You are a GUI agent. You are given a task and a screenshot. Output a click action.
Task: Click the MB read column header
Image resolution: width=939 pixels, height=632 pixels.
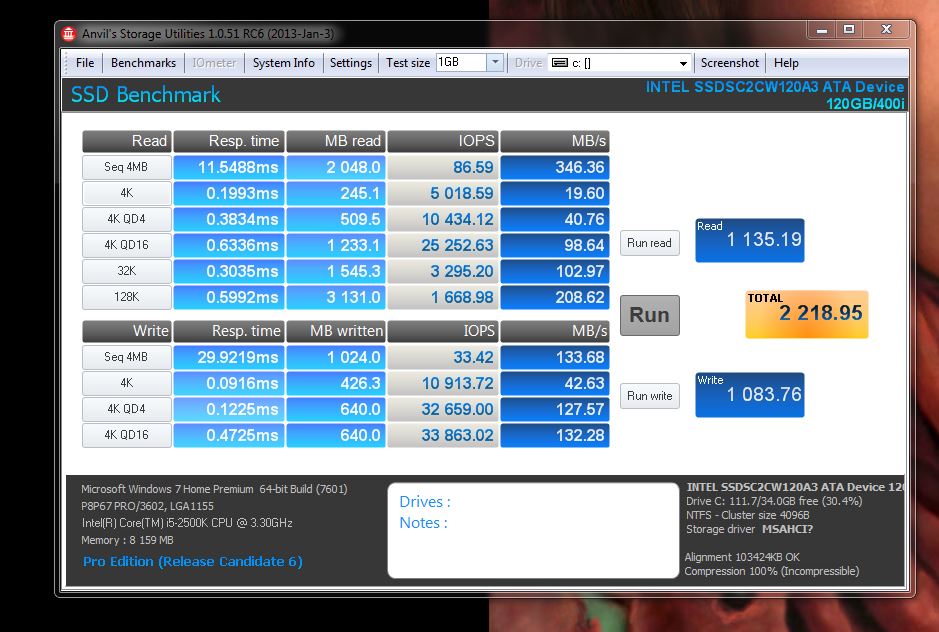coord(336,141)
